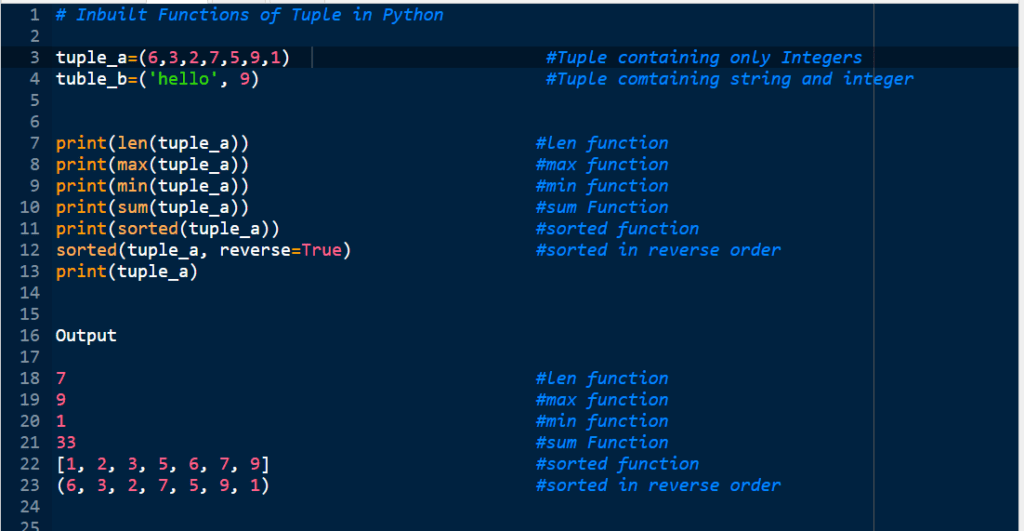Click the '#len function' comment on line 18

point(601,379)
